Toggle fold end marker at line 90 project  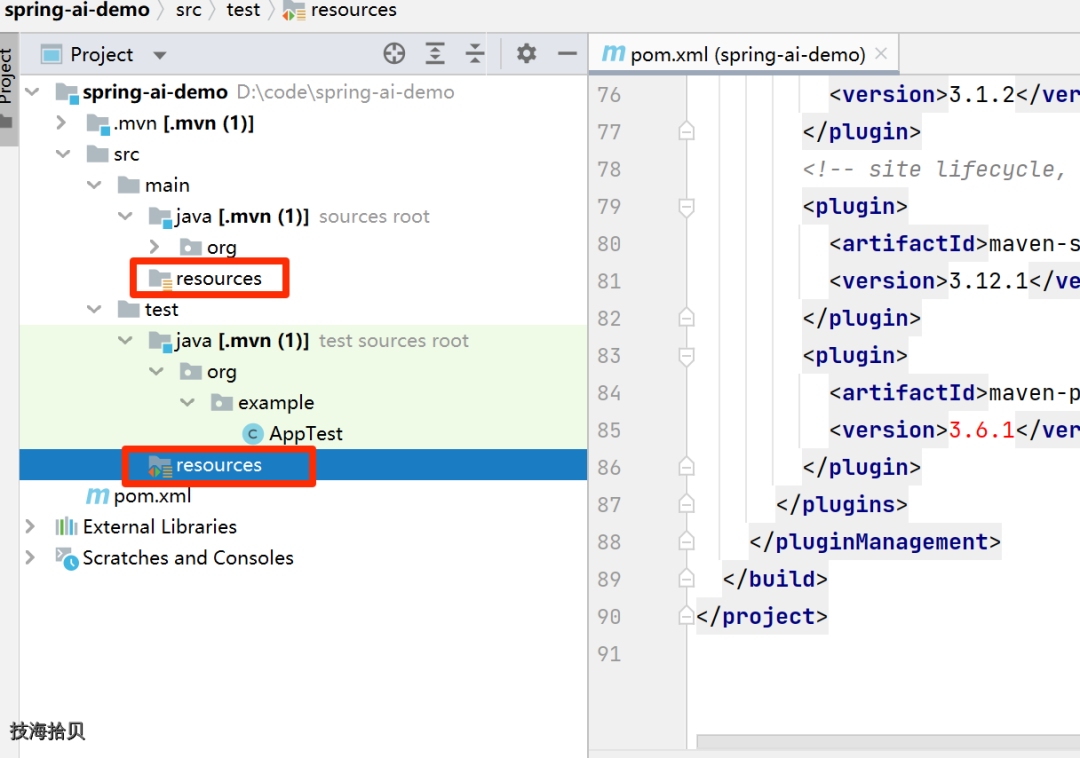[686, 616]
